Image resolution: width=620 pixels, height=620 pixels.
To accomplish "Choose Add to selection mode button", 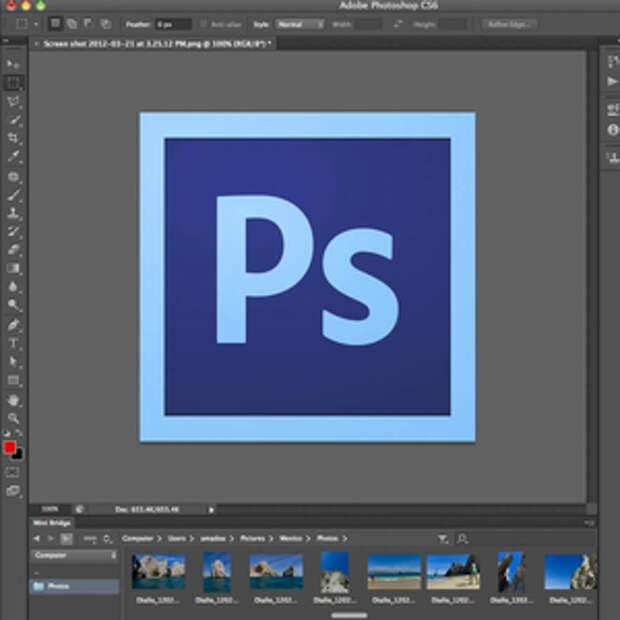I will [72, 24].
